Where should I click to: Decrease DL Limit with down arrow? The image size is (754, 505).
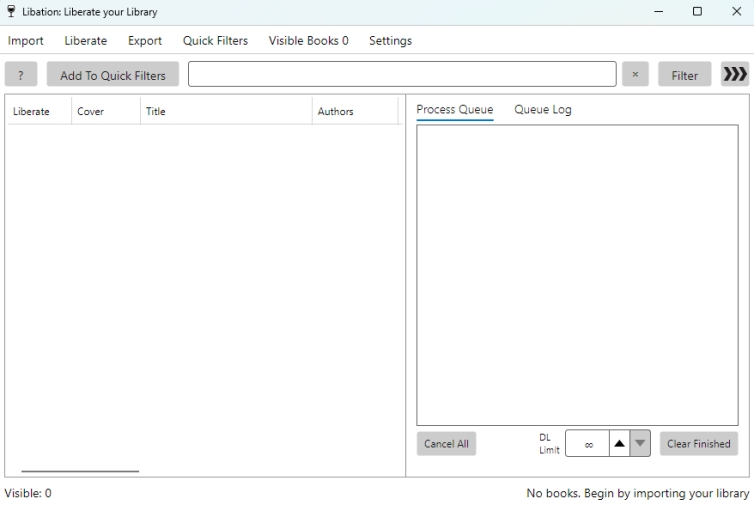coord(640,443)
